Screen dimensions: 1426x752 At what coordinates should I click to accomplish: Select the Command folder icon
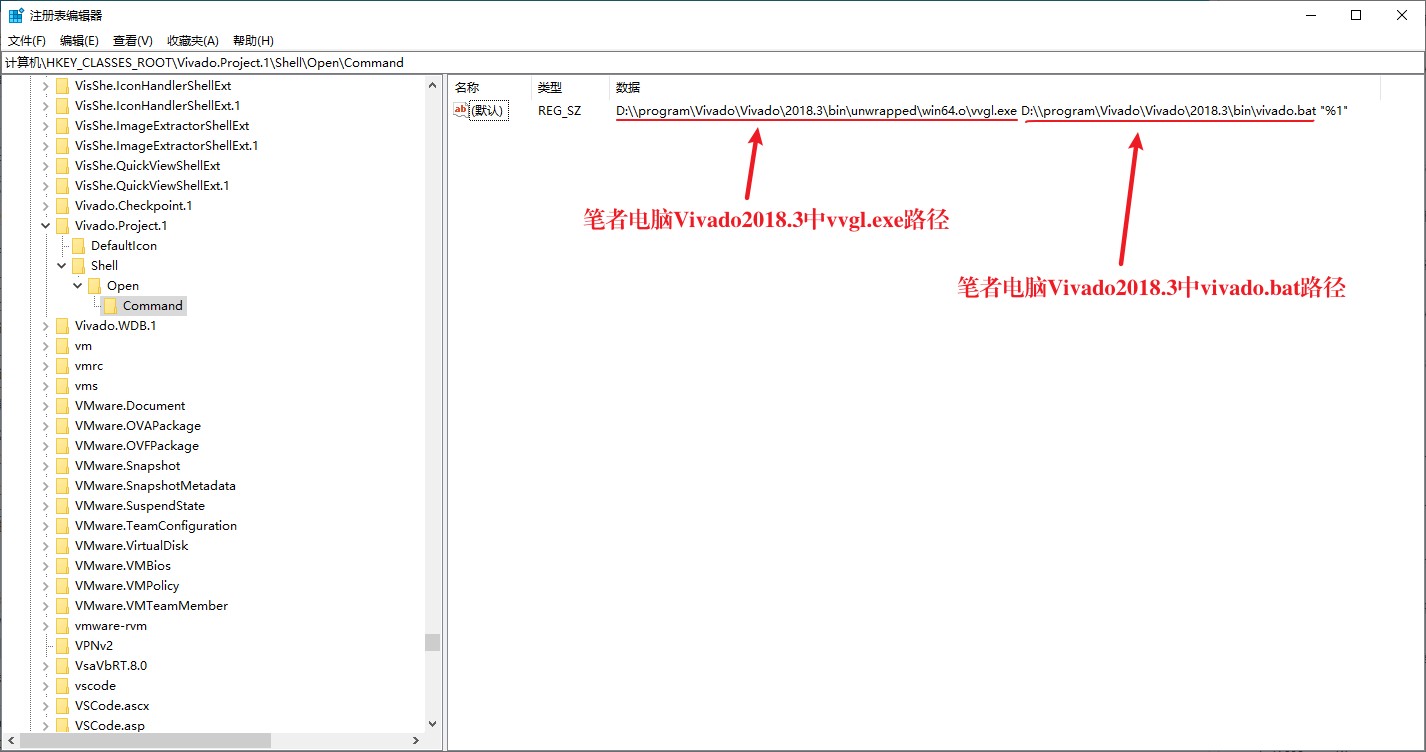[x=110, y=306]
